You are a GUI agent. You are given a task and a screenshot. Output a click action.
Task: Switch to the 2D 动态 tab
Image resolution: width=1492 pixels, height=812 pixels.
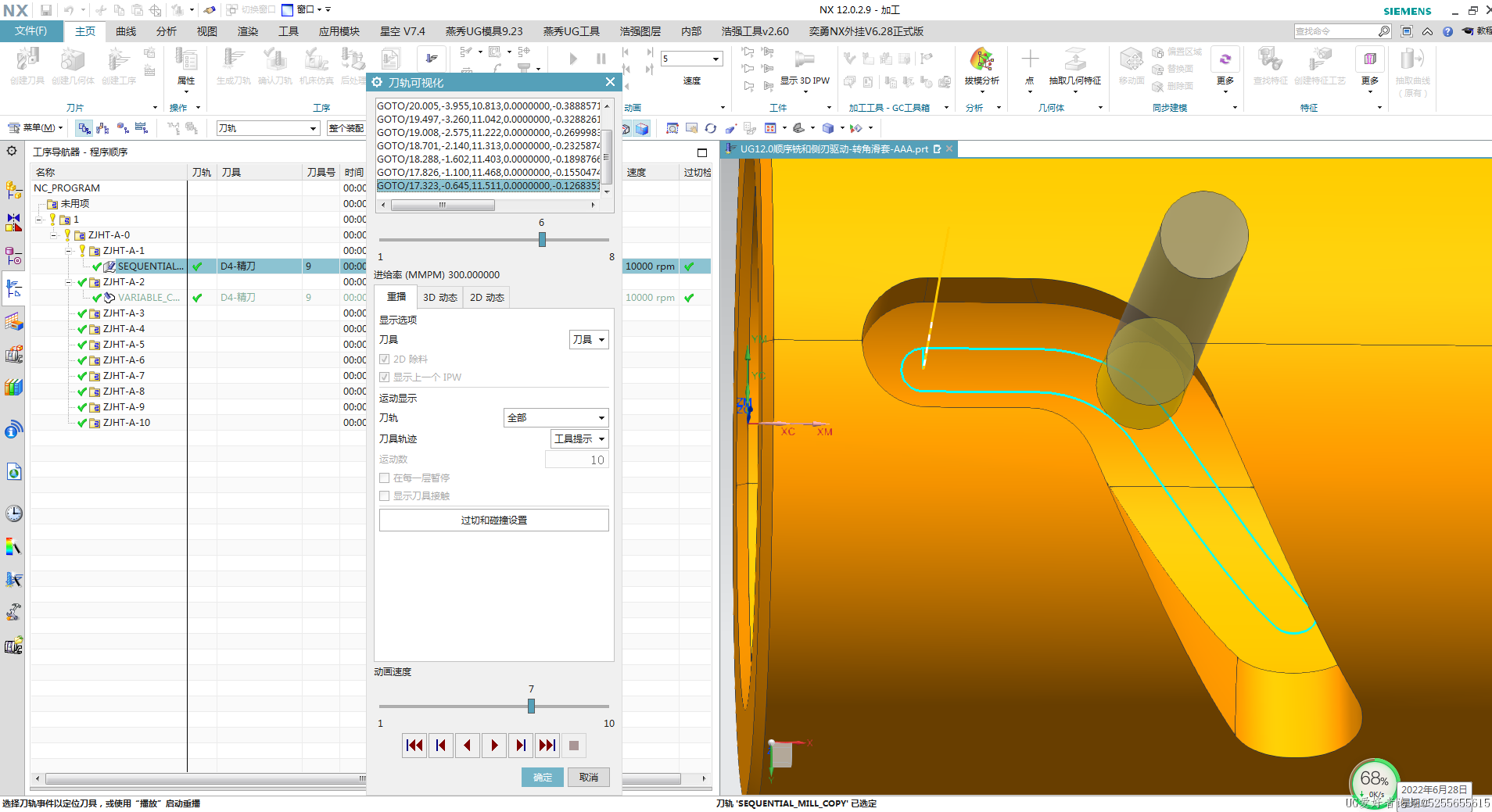tap(486, 298)
